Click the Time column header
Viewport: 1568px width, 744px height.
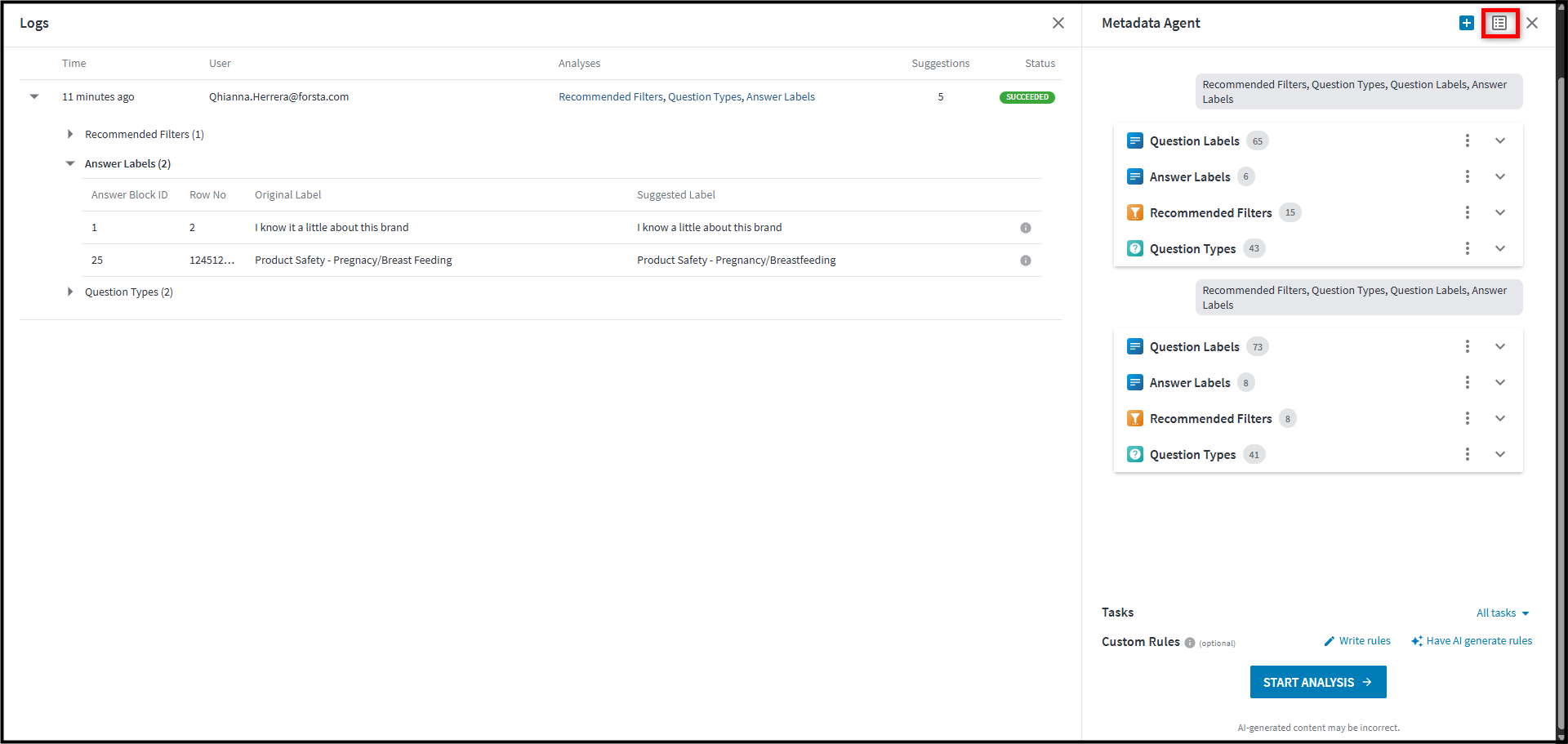coord(74,63)
